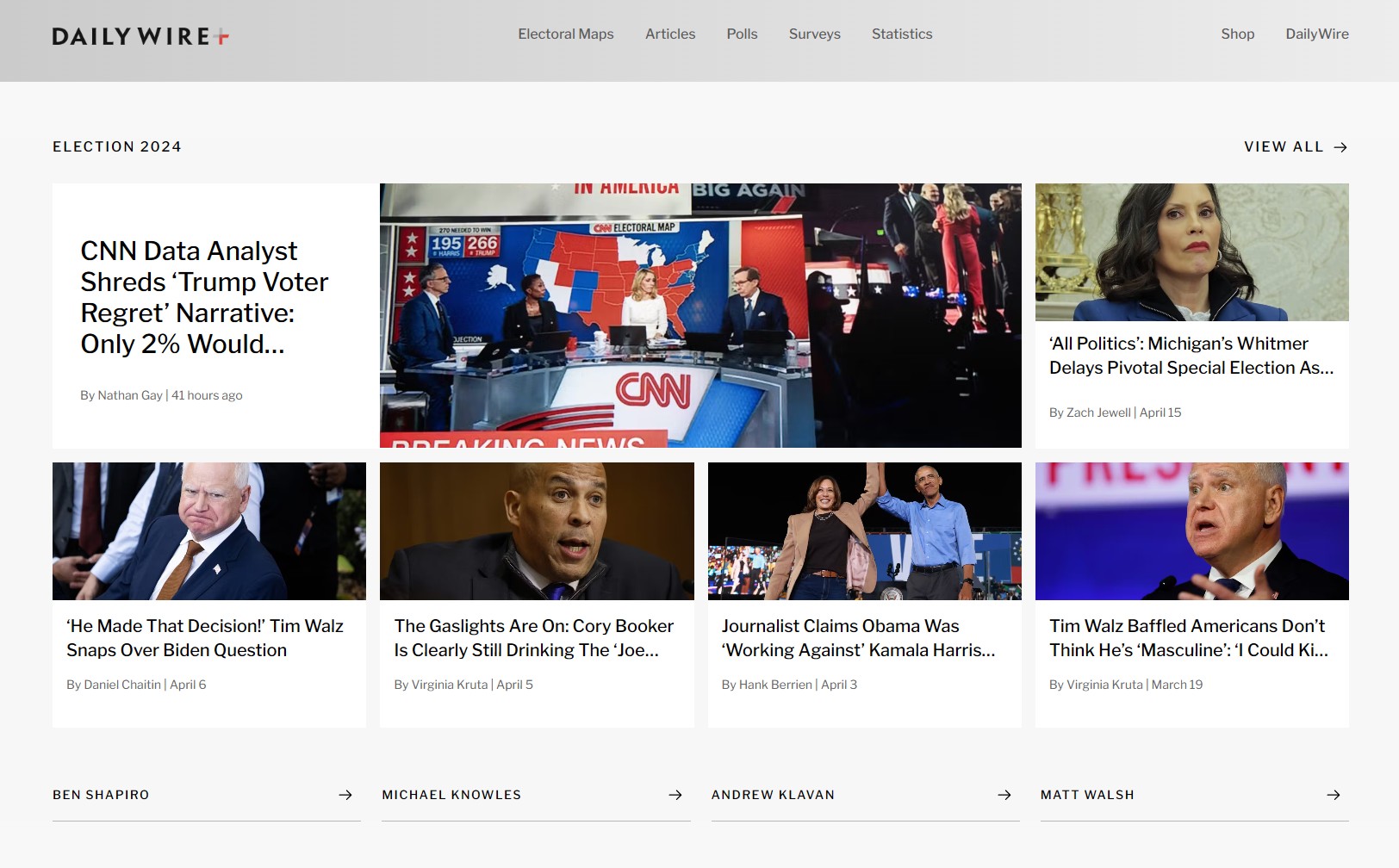
Task: Open the Whitmer article photo
Action: [x=1191, y=252]
